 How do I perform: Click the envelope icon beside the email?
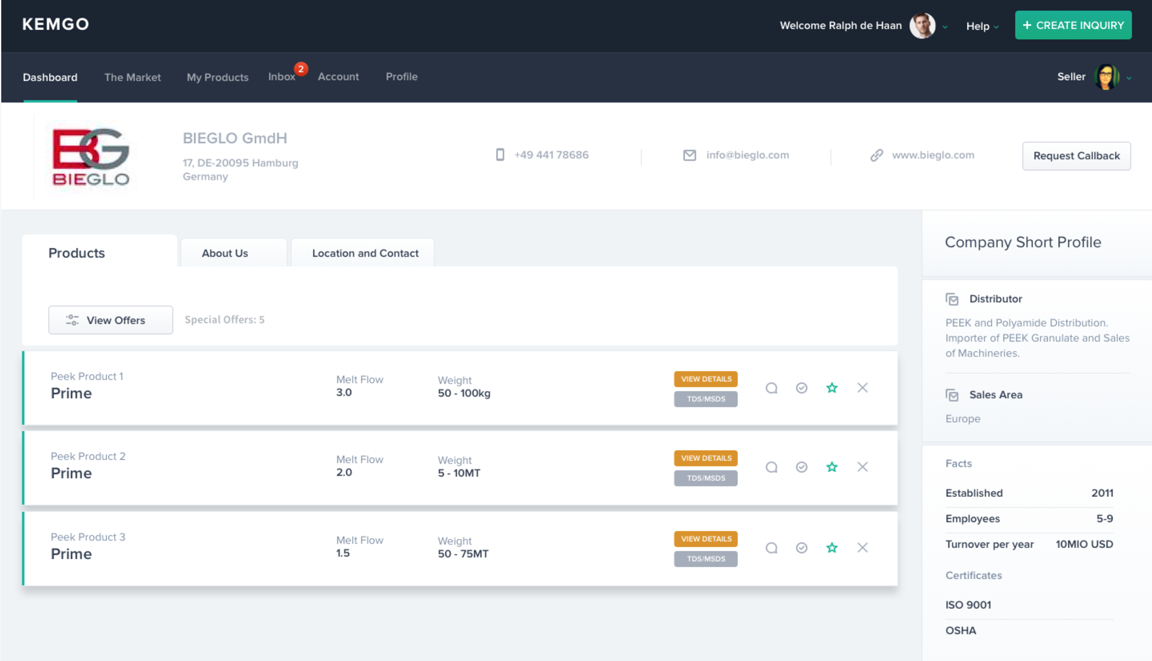pos(689,155)
